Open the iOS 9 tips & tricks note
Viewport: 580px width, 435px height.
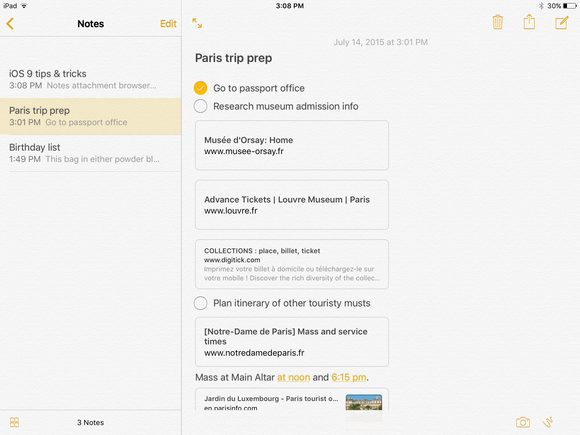coord(91,79)
